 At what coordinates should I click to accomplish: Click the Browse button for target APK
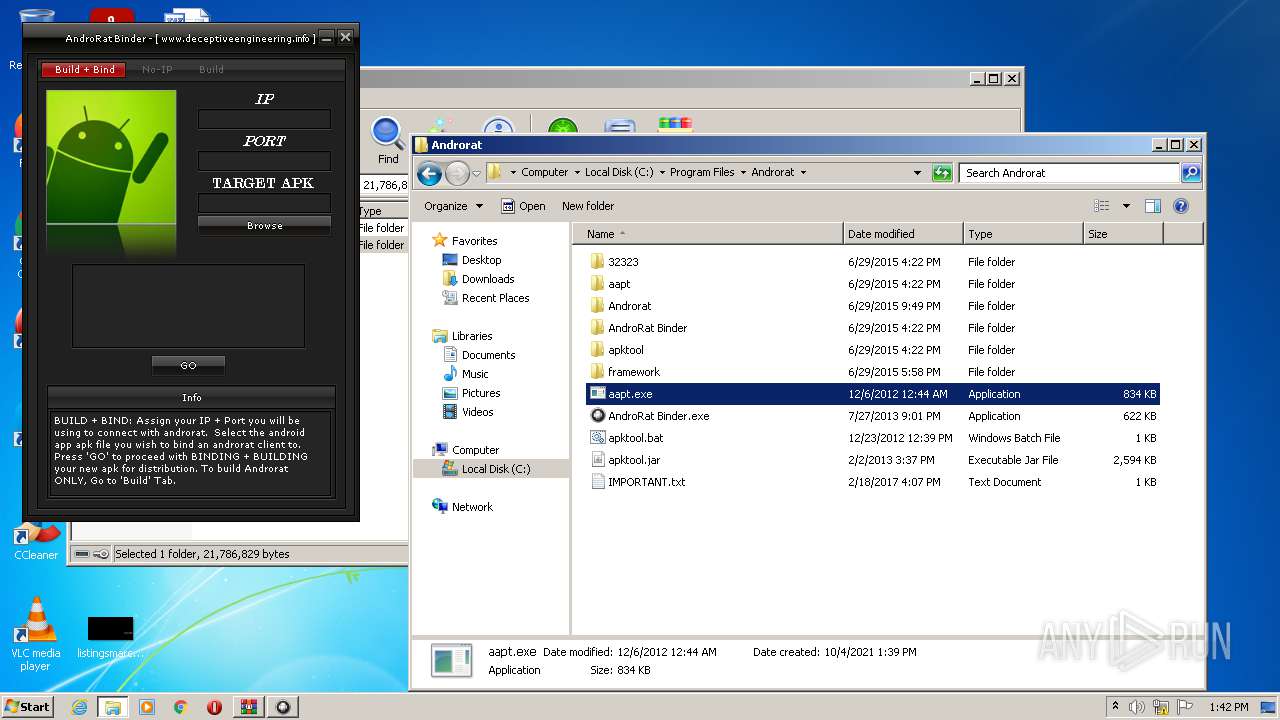(264, 226)
